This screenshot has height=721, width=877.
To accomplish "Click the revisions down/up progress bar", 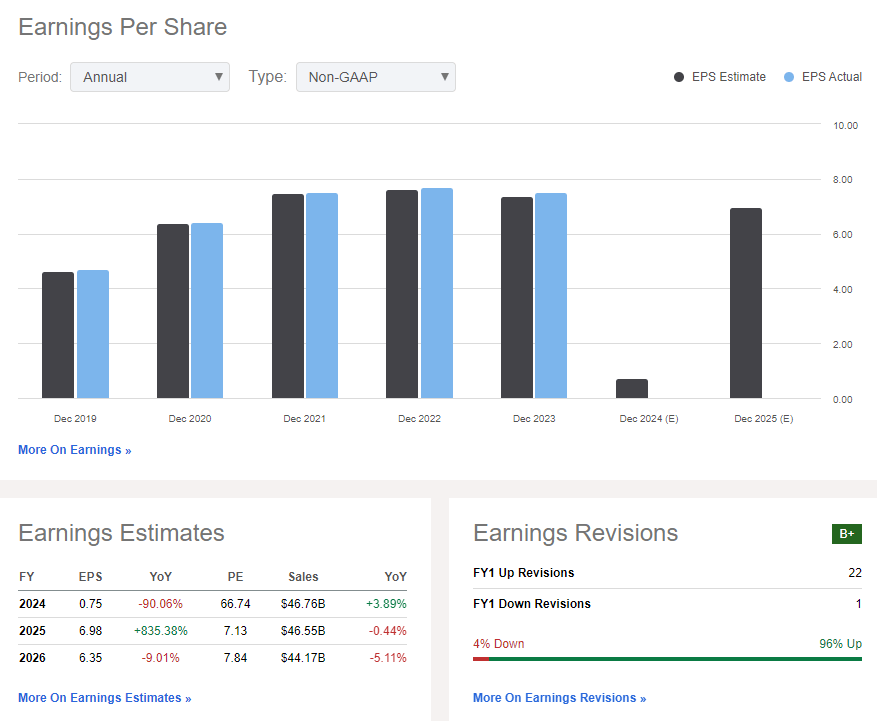I will (x=667, y=659).
